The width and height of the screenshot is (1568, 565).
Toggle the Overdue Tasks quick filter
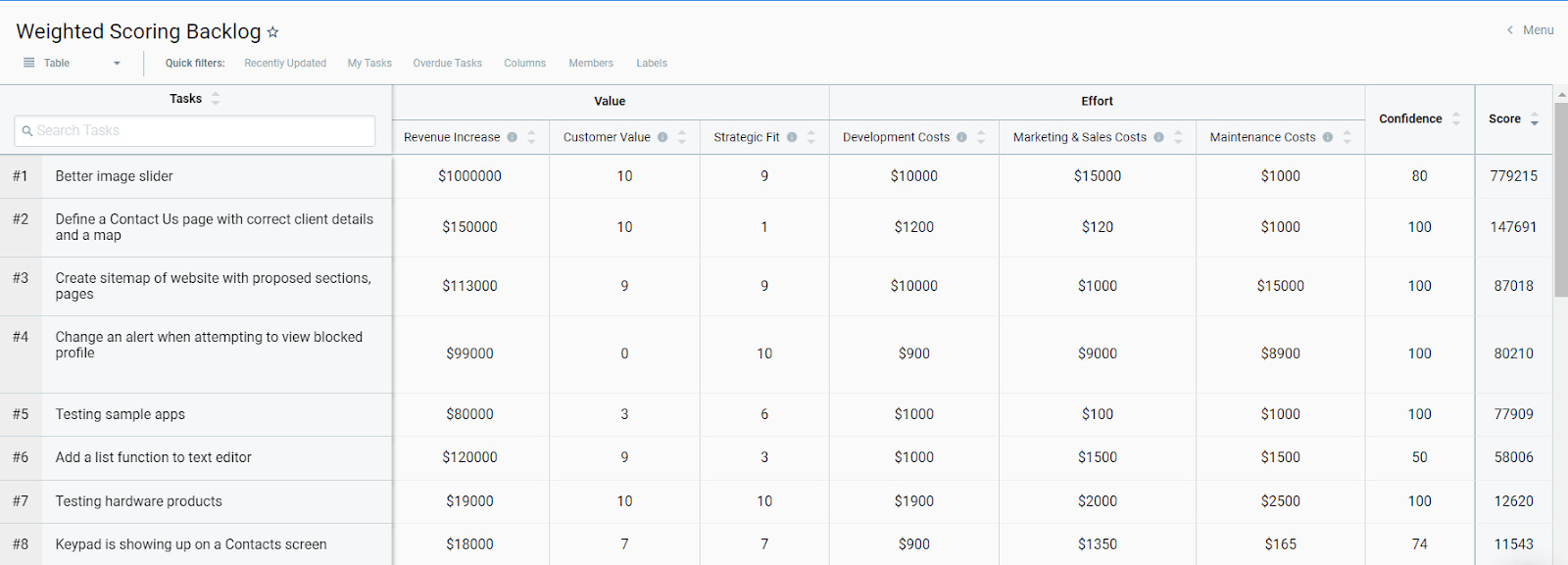click(448, 63)
